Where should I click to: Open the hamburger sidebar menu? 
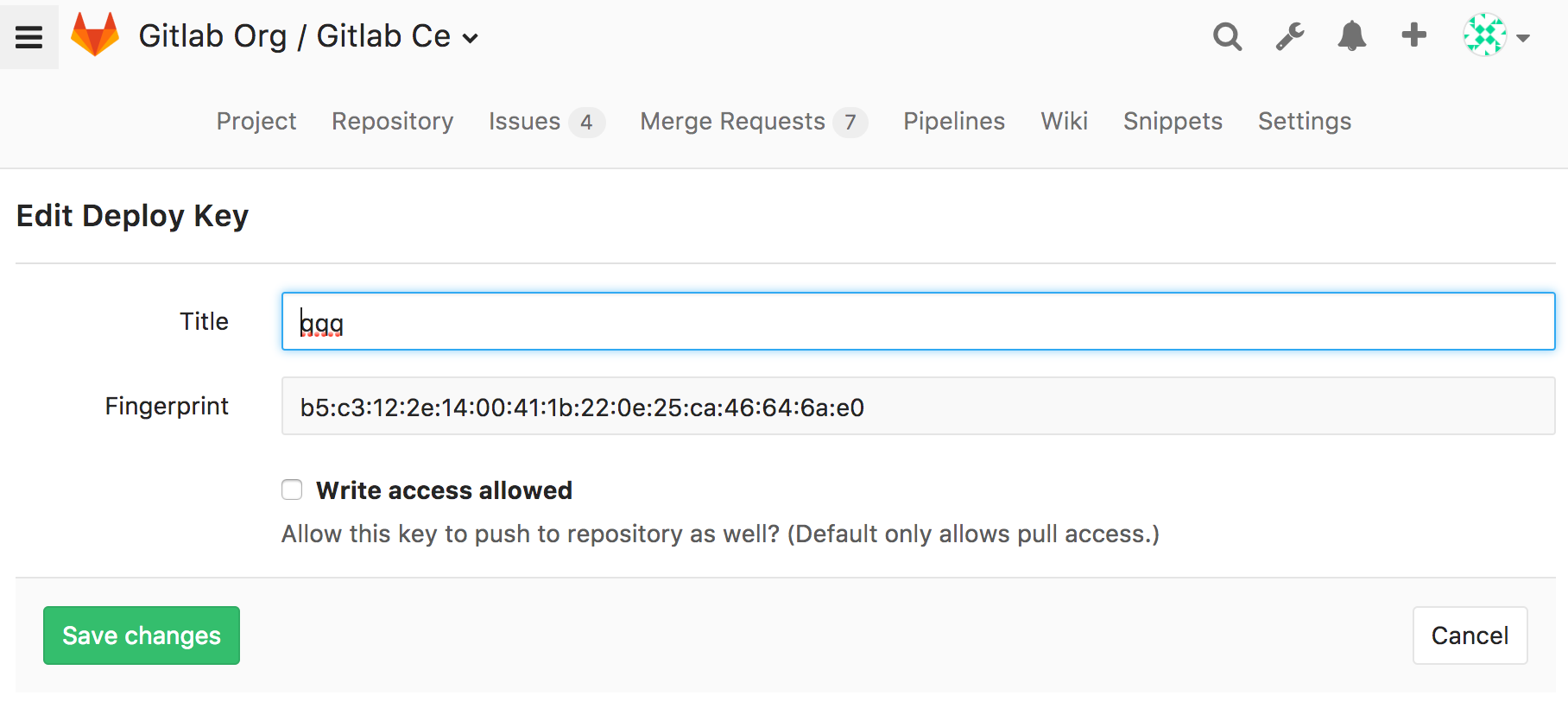pos(28,36)
